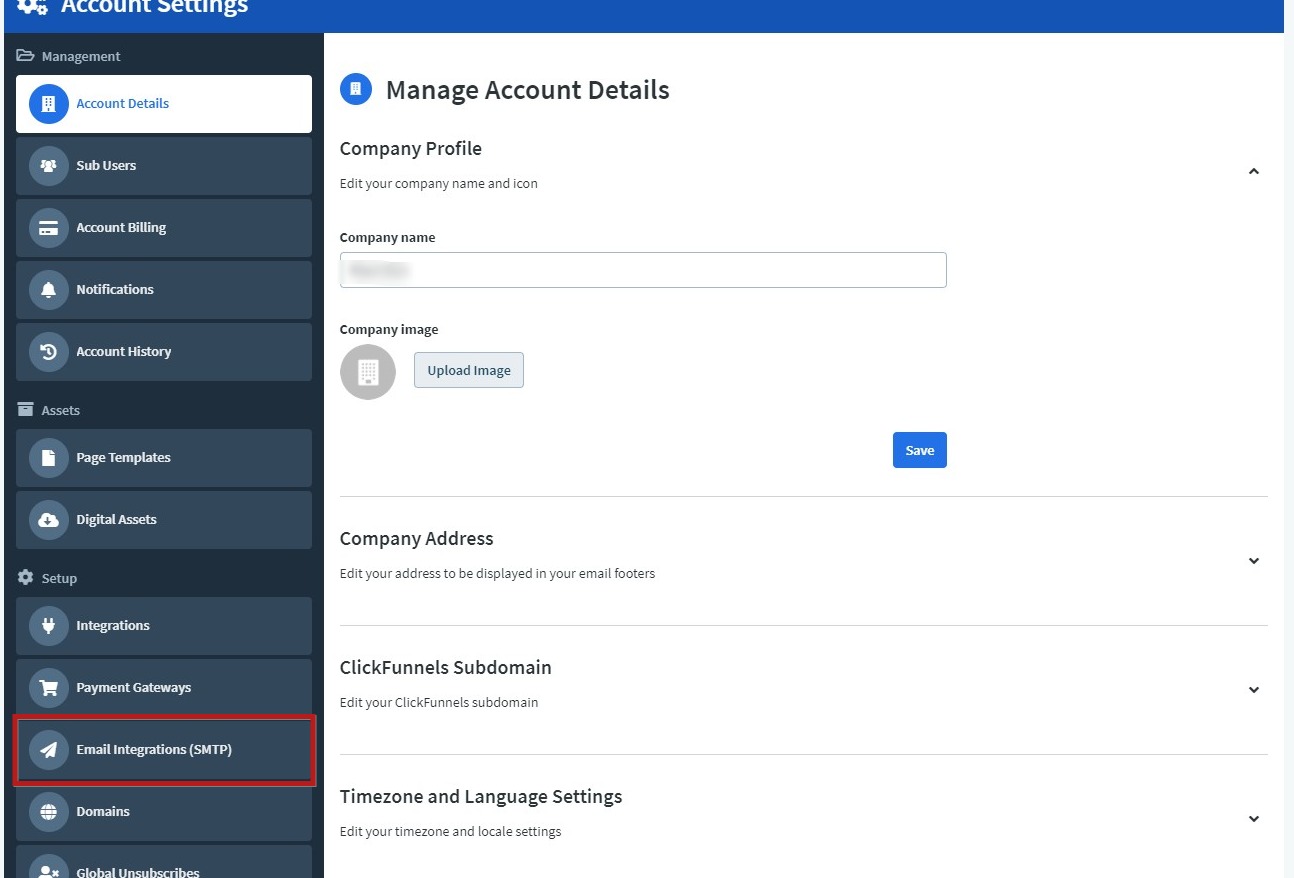Open Sub Users menu item
Image resolution: width=1294 pixels, height=878 pixels.
(x=164, y=166)
